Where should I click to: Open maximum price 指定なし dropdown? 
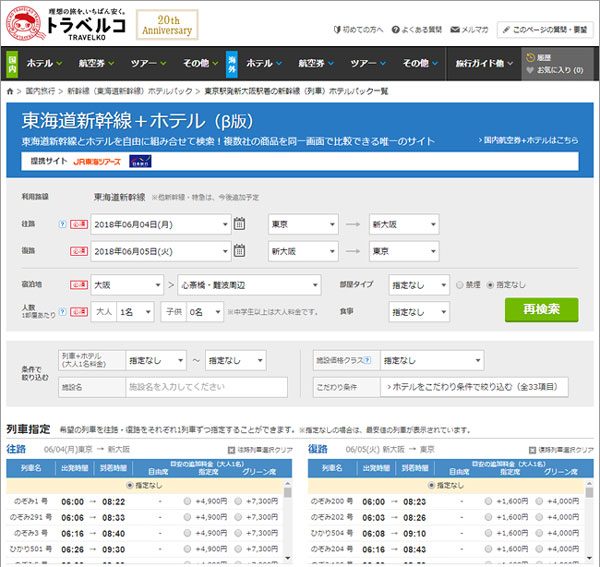pos(235,360)
